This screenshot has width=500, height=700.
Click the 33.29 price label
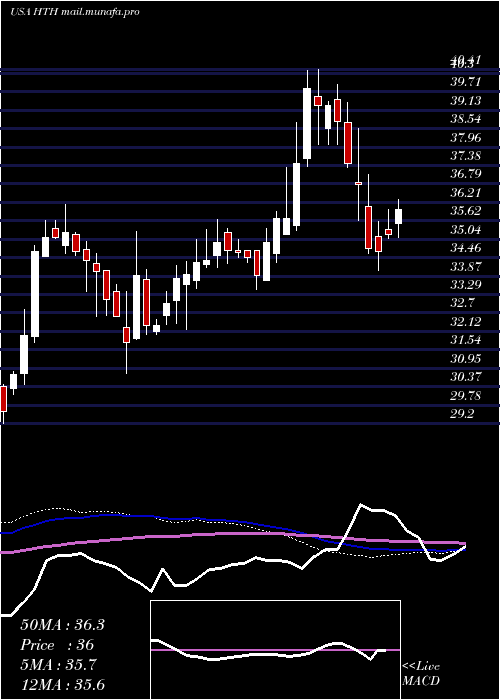[x=466, y=284]
